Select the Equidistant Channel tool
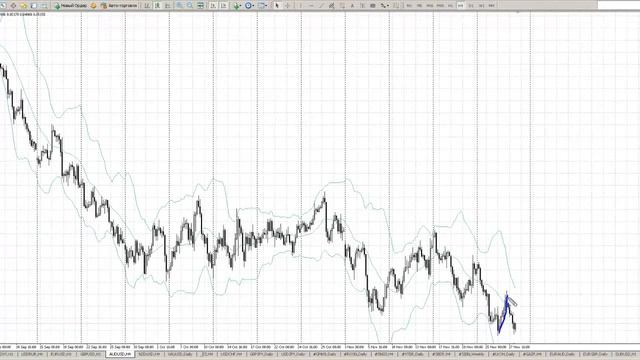 click(331, 6)
